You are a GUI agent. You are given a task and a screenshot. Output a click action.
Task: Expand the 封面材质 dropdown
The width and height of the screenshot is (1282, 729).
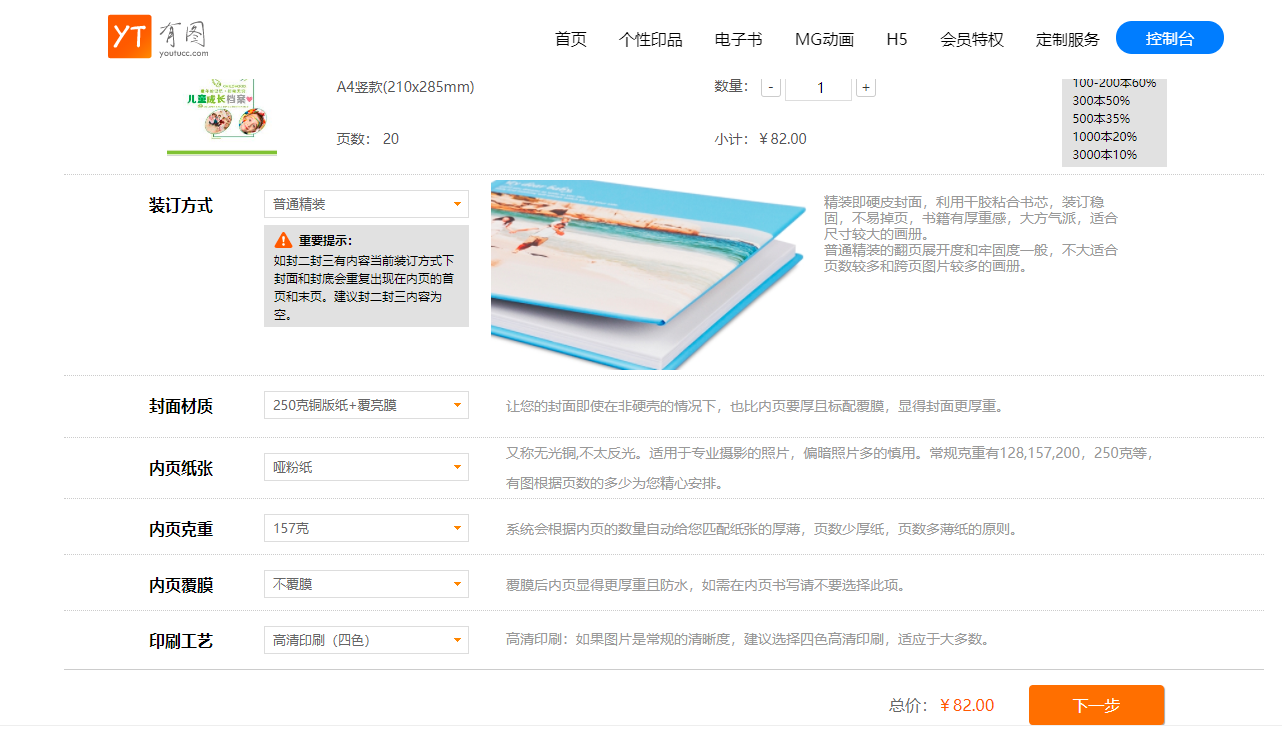[x=366, y=405]
